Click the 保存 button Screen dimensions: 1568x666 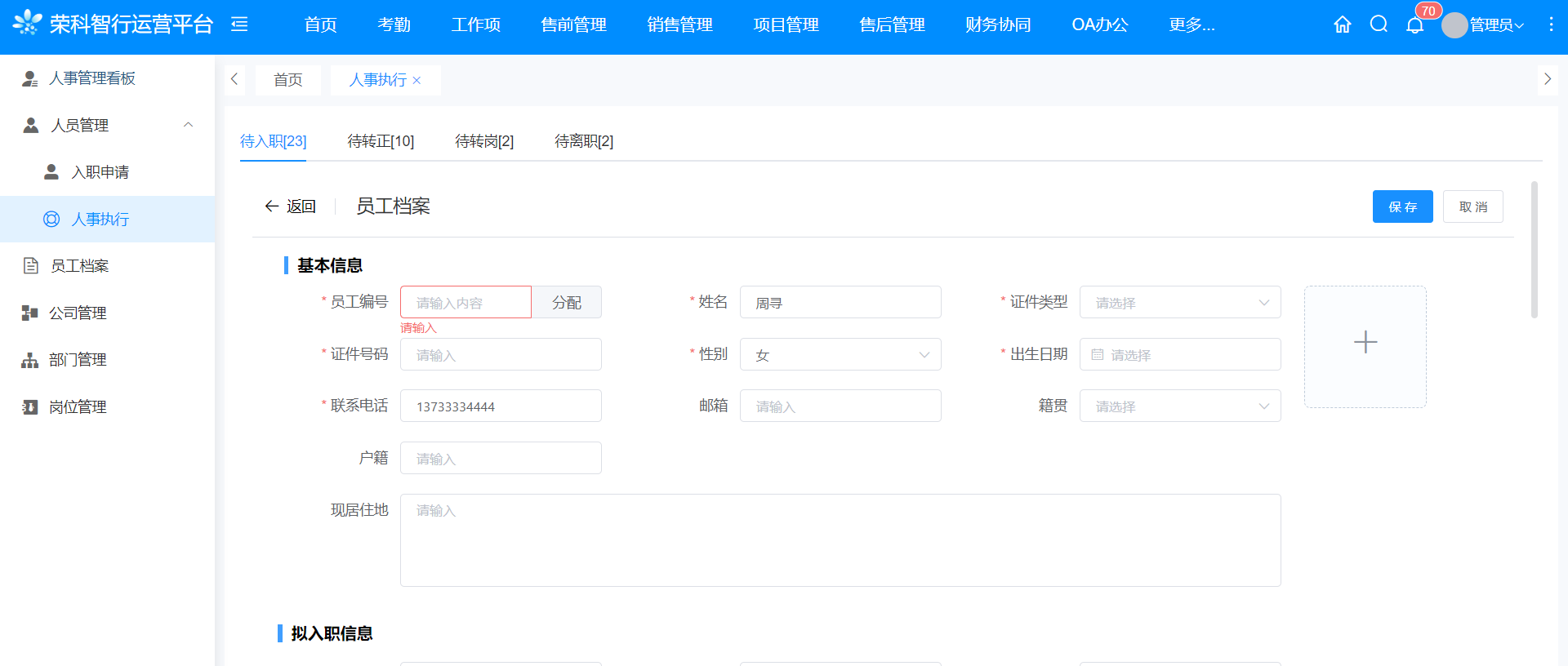(x=1401, y=207)
